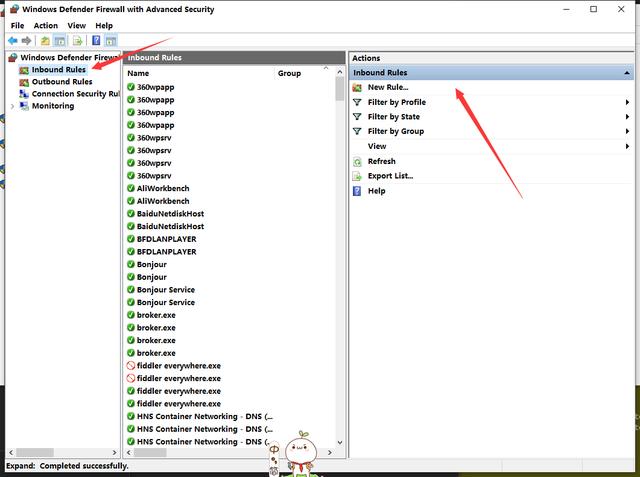This screenshot has width=640, height=477.
Task: Open the View menu
Action: point(77,26)
